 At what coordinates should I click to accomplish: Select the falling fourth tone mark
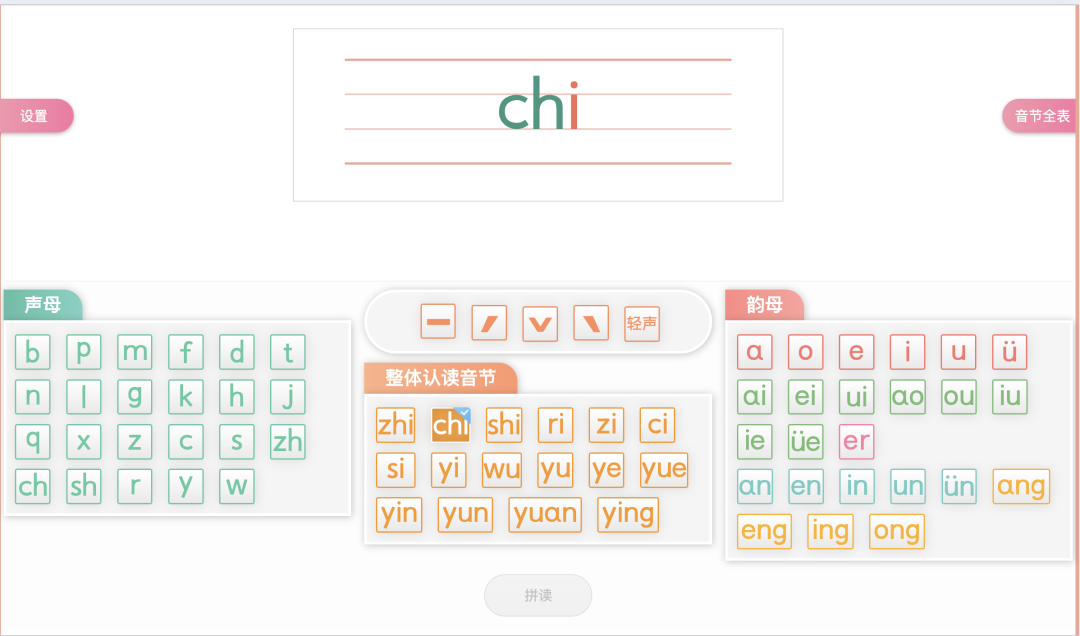[x=590, y=321]
